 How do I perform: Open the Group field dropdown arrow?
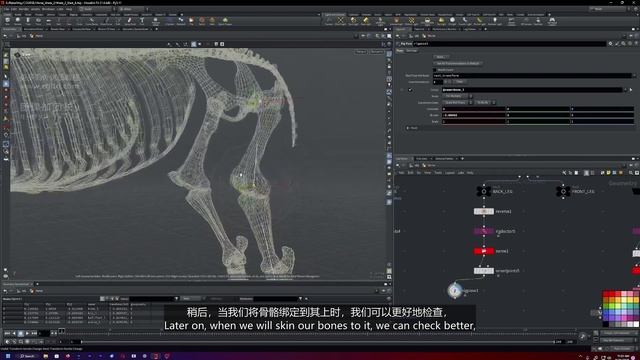(x=626, y=90)
